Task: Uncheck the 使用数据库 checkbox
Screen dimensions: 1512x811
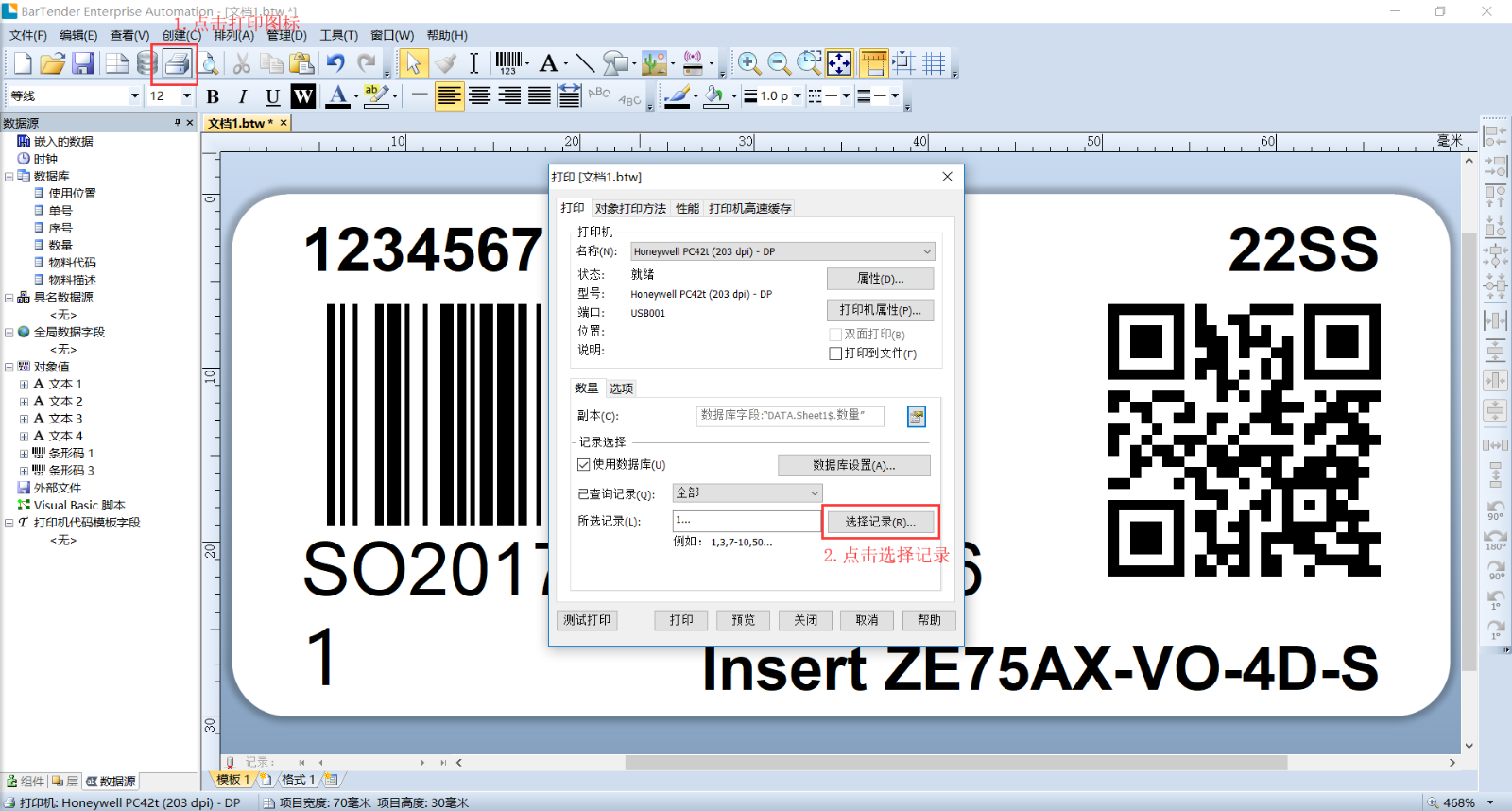Action: [584, 464]
